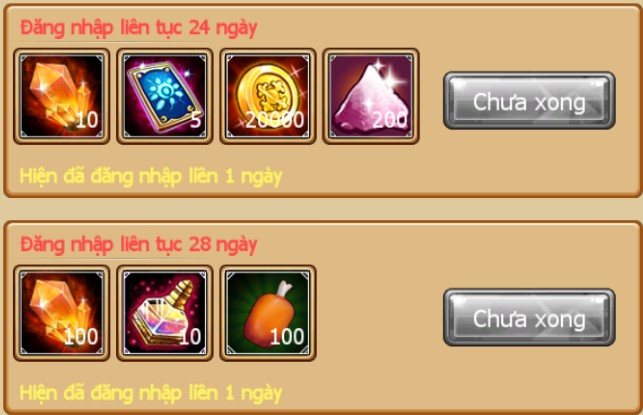Select the pink powder pile reward icon

point(371,96)
